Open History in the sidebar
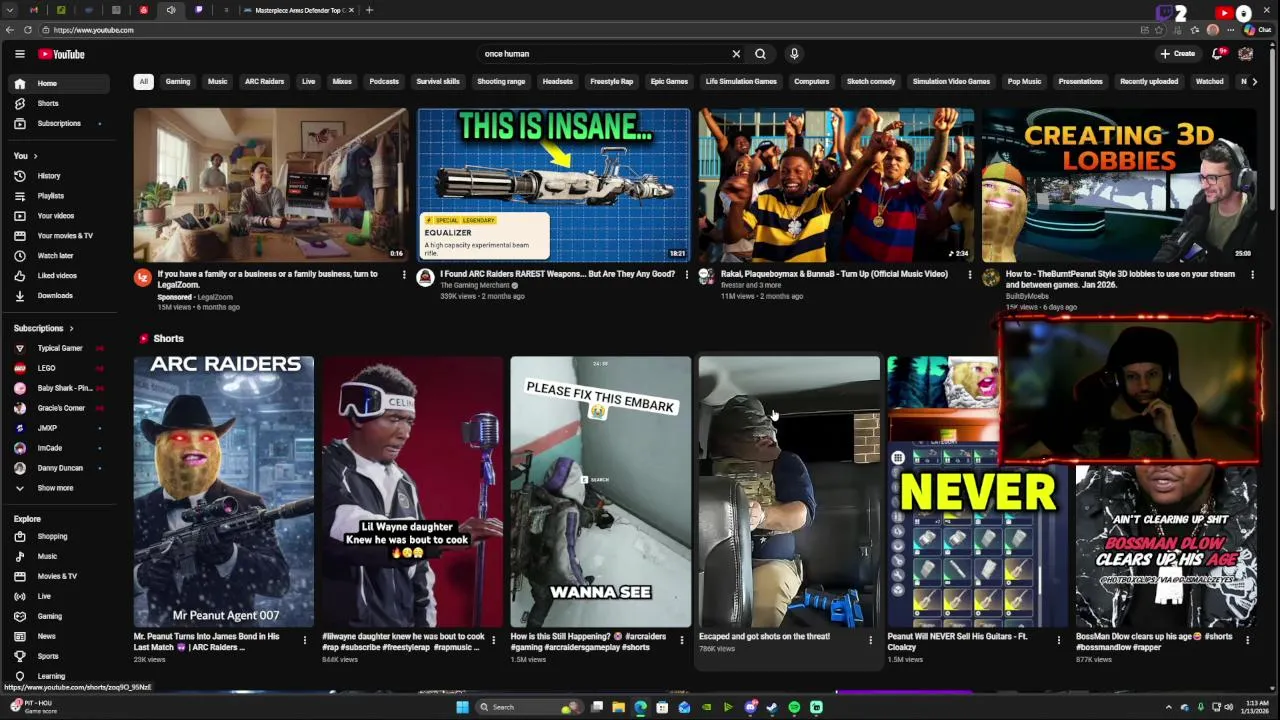1280x720 pixels. [60, 176]
